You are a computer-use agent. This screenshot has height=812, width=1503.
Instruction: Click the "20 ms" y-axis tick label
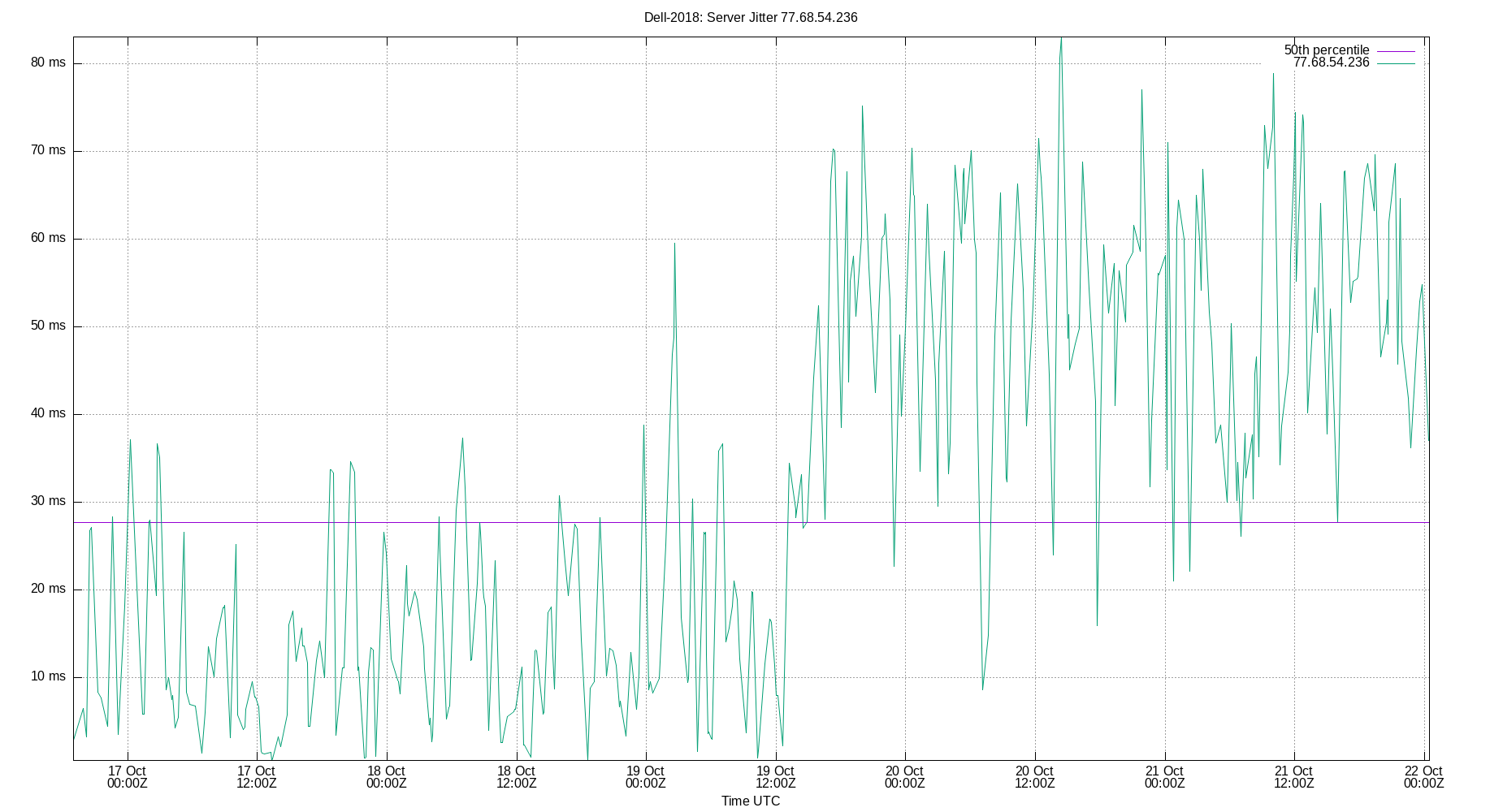click(48, 589)
